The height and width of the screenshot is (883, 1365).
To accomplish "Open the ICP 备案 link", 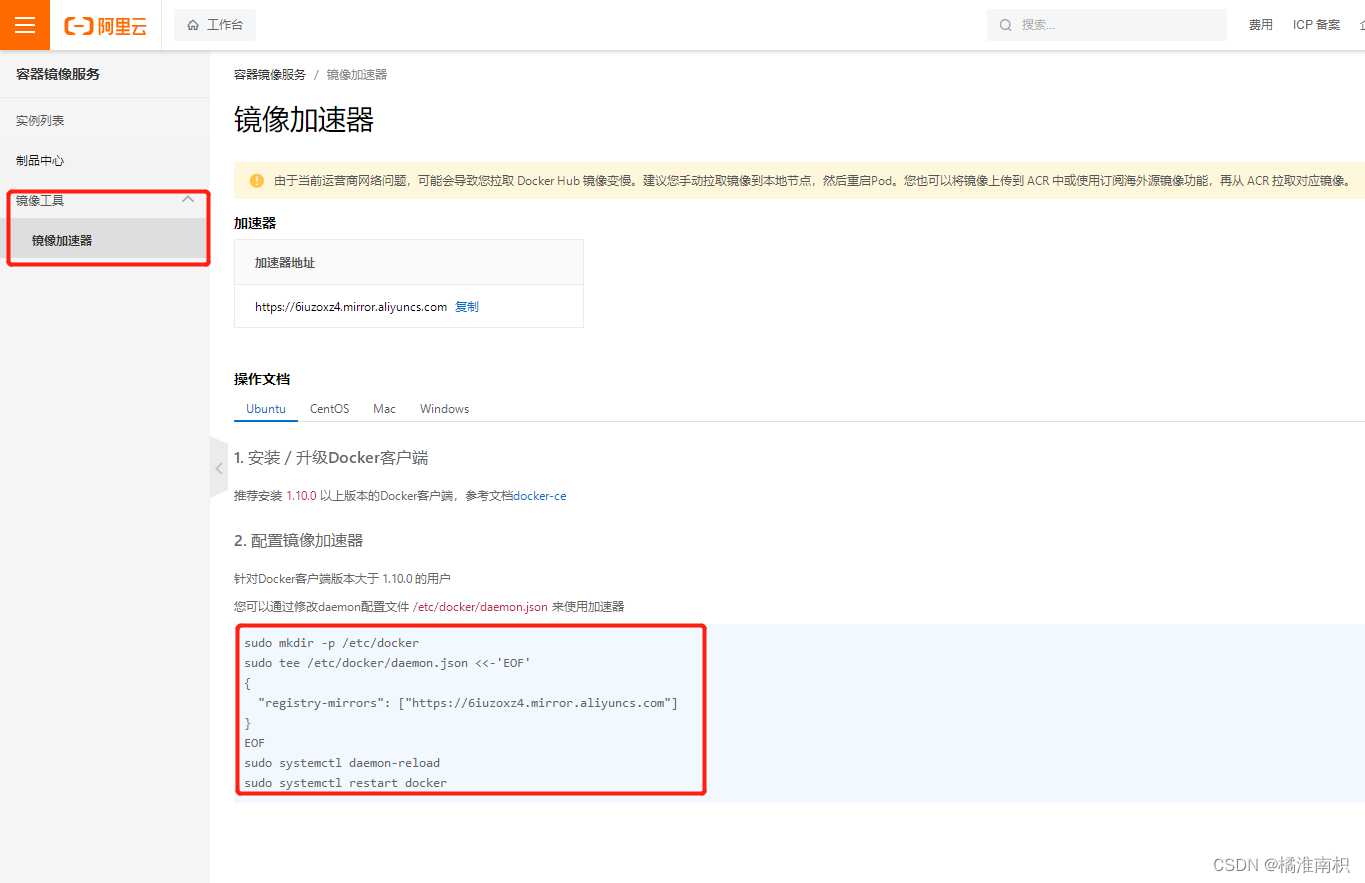I will 1316,25.
